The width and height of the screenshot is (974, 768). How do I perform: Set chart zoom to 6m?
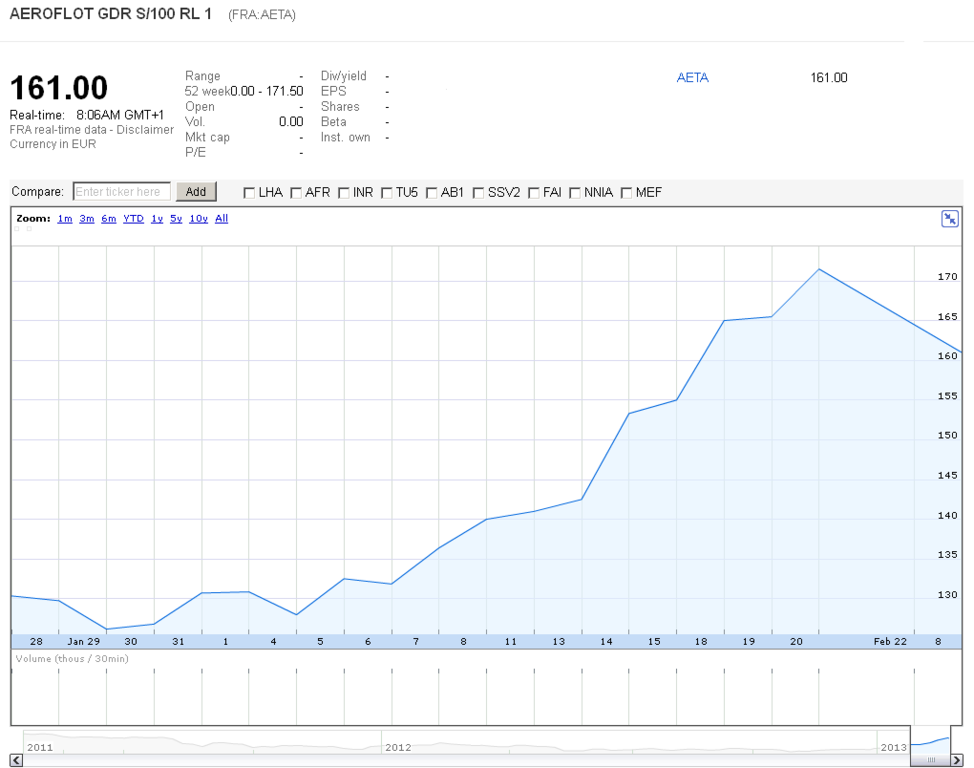pos(109,219)
